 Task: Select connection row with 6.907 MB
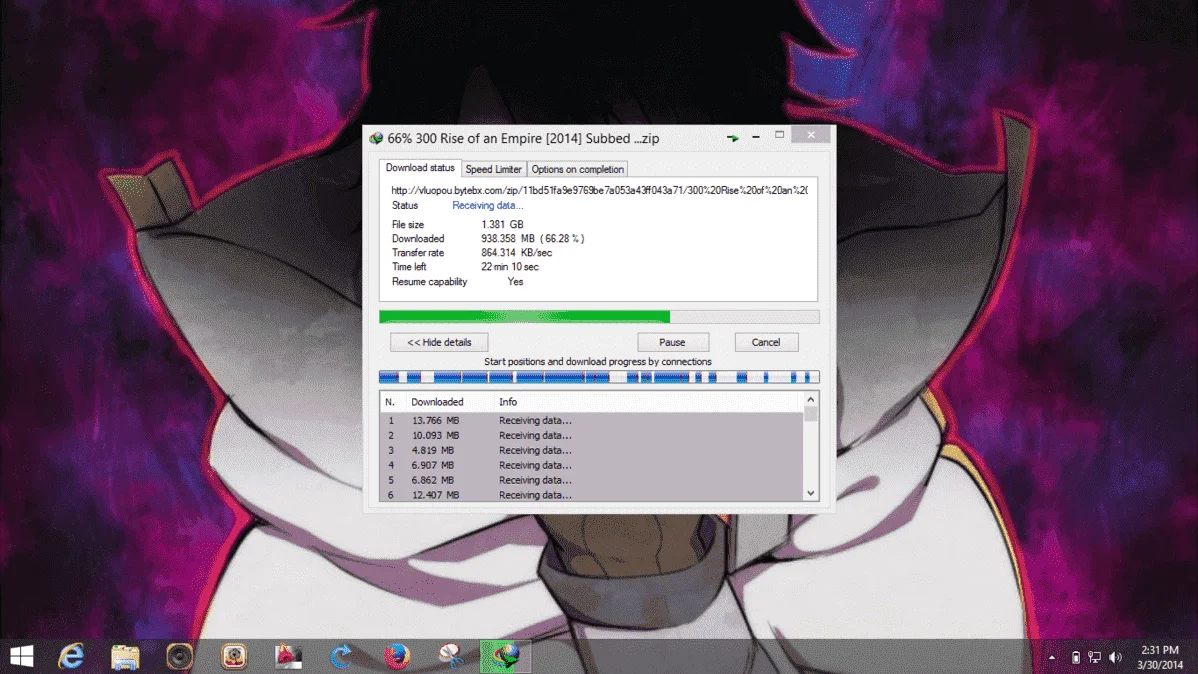592,465
